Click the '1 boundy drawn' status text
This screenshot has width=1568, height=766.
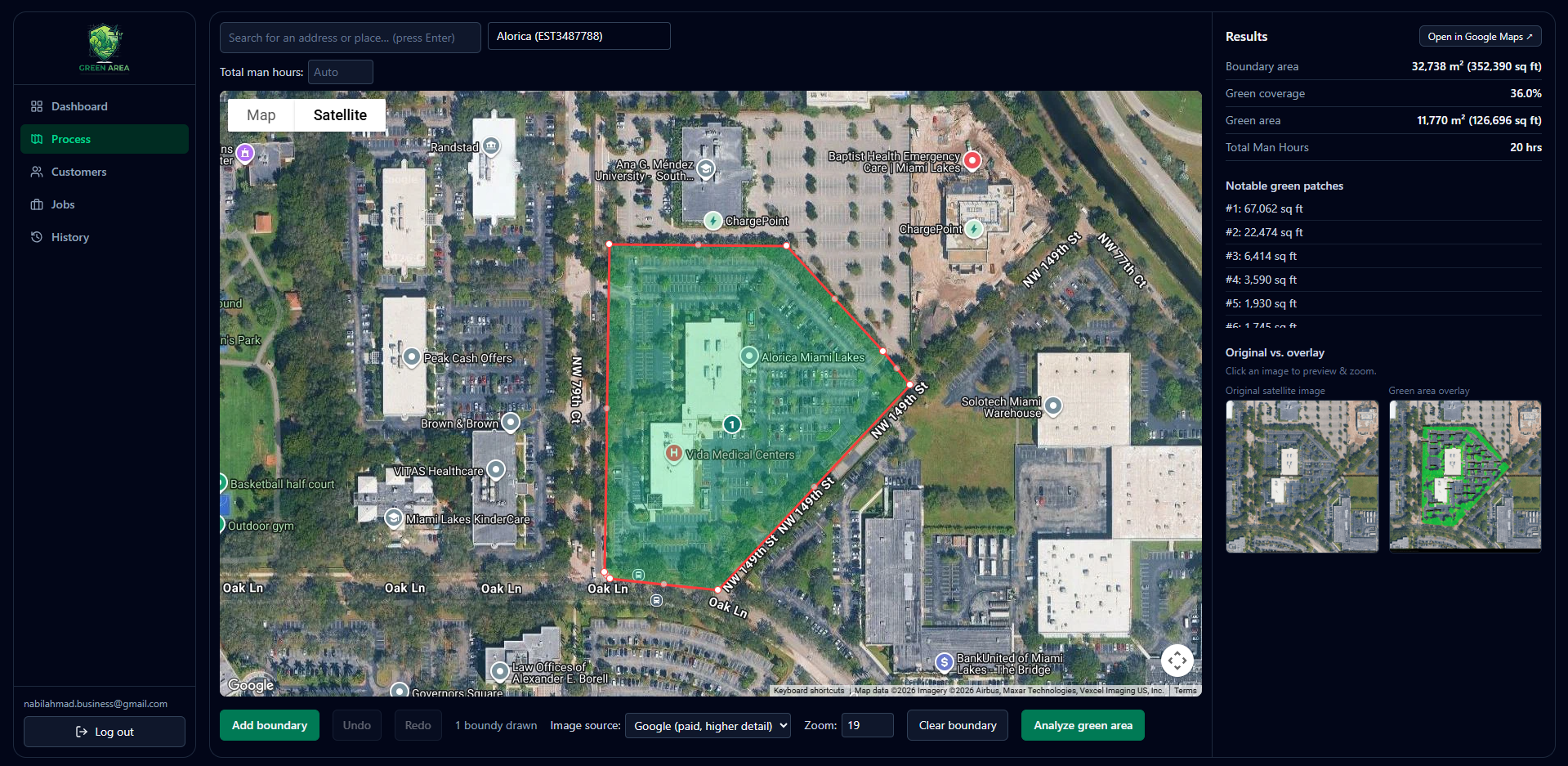coord(496,725)
